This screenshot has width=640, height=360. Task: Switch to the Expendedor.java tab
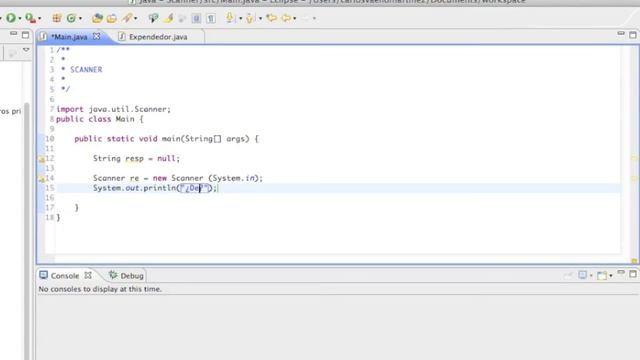(158, 37)
